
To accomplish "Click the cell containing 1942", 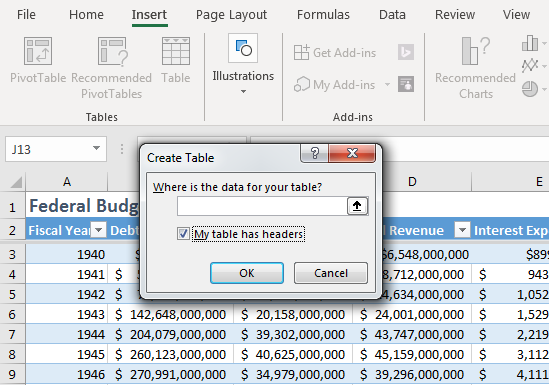I will [67, 294].
